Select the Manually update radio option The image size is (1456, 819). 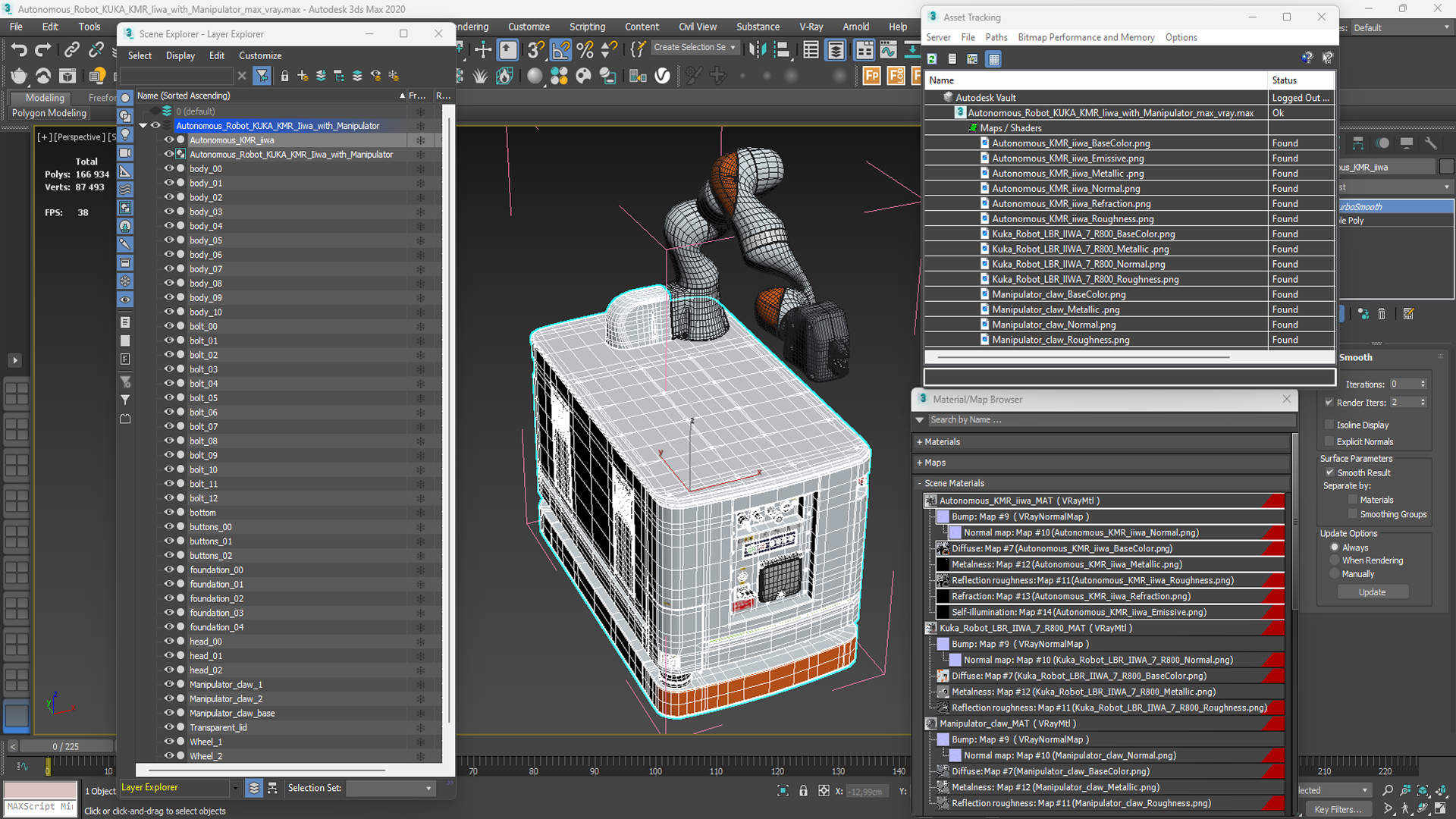1335,574
